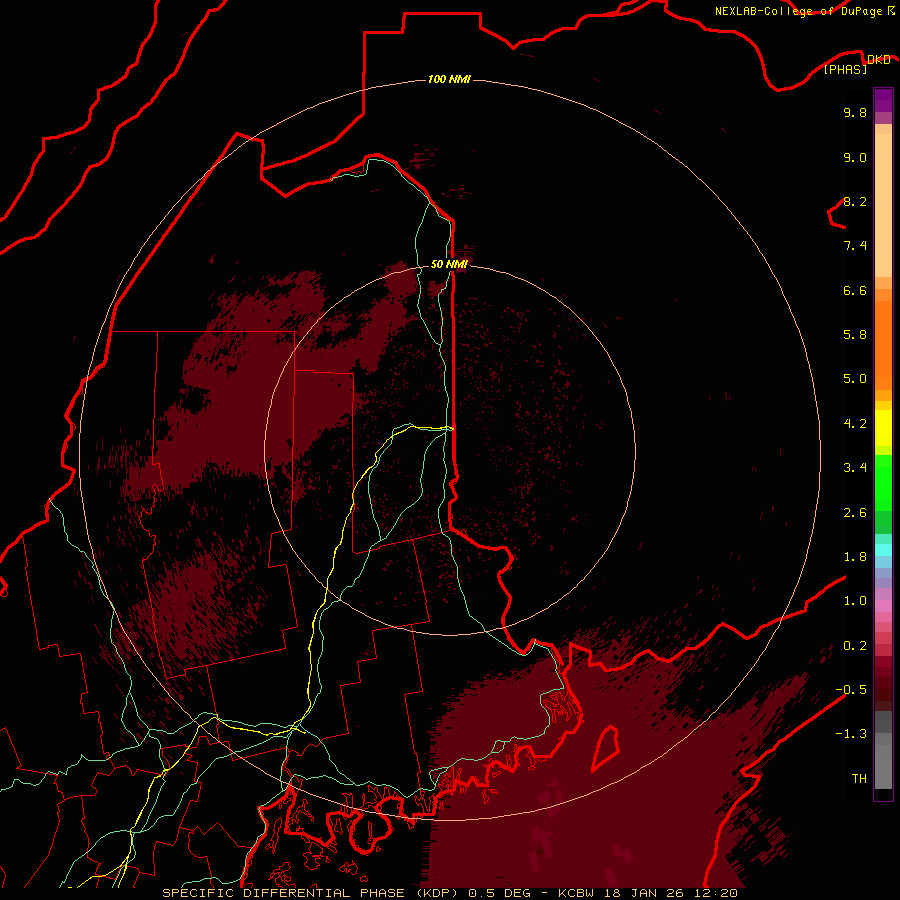This screenshot has width=900, height=900.
Task: Click the 5.8 legend value
Action: [855, 335]
